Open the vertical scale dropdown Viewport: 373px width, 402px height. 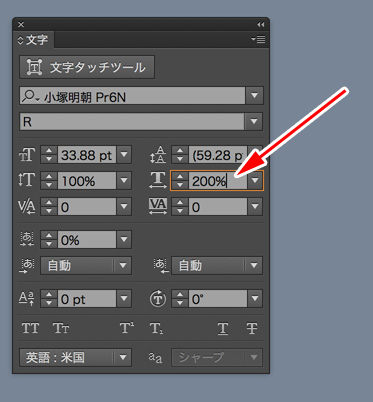tap(124, 180)
